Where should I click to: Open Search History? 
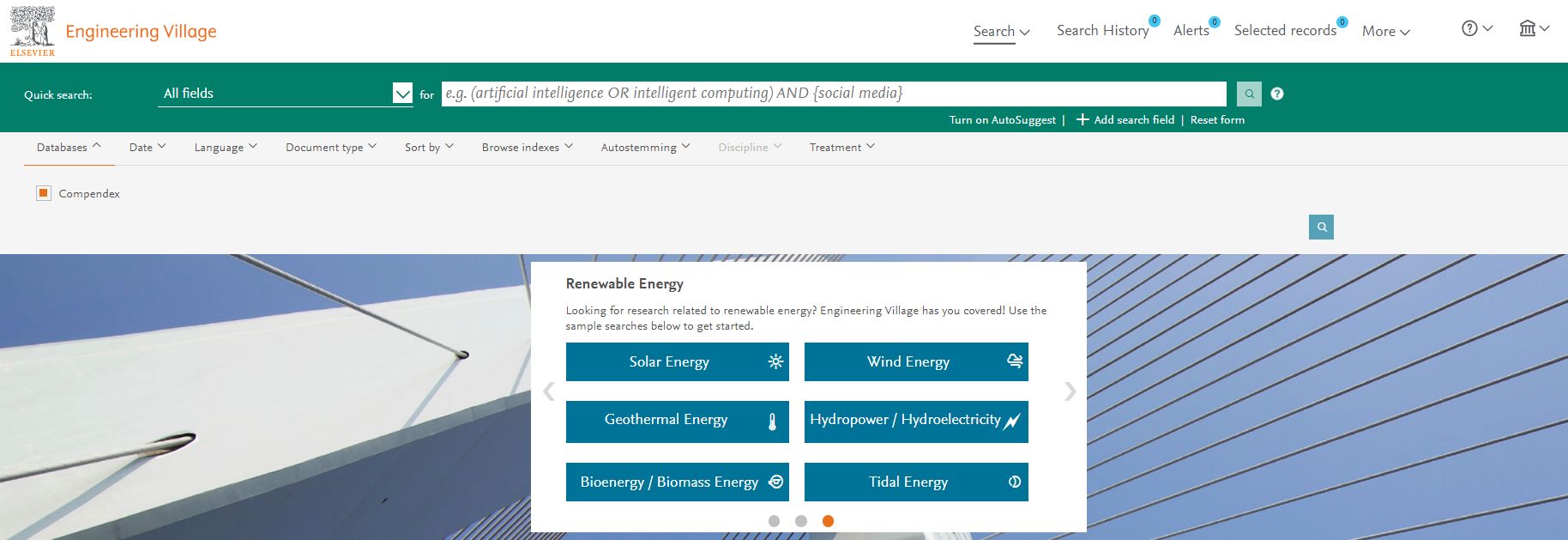(x=1102, y=30)
